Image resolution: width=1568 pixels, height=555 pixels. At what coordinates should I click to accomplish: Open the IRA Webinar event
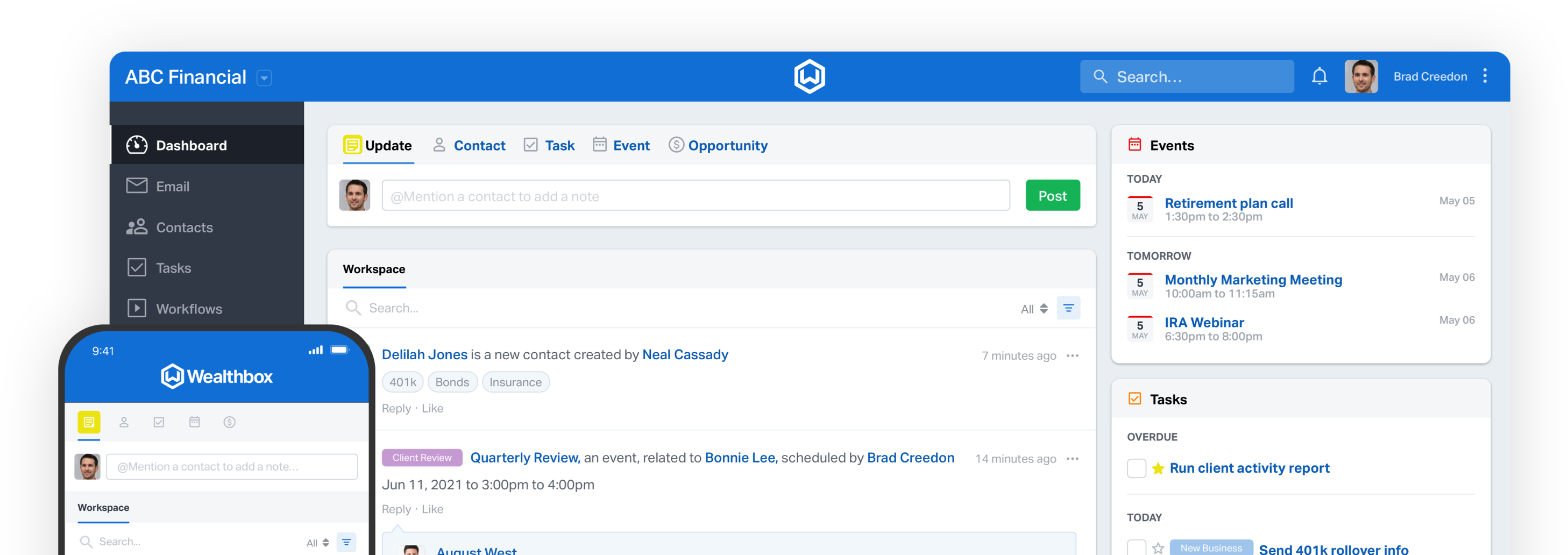click(x=1204, y=322)
